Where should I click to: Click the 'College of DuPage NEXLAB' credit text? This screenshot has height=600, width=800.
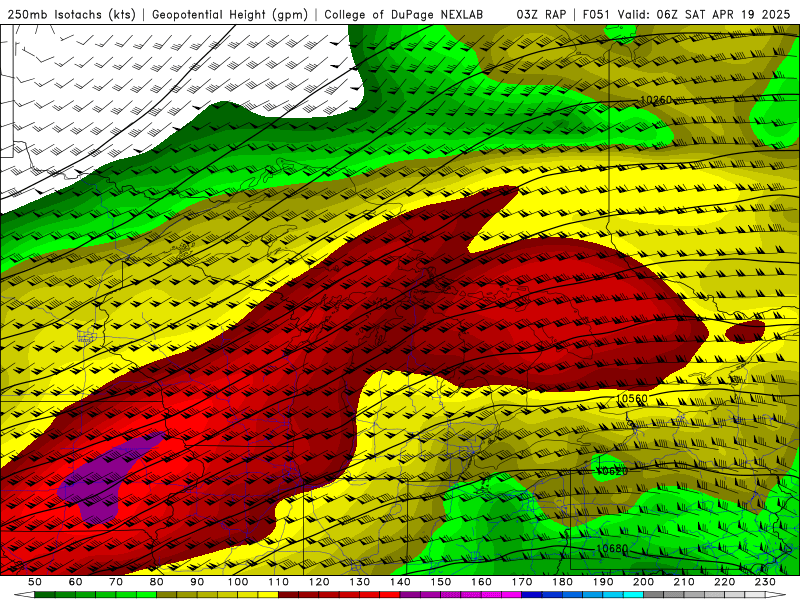404,14
